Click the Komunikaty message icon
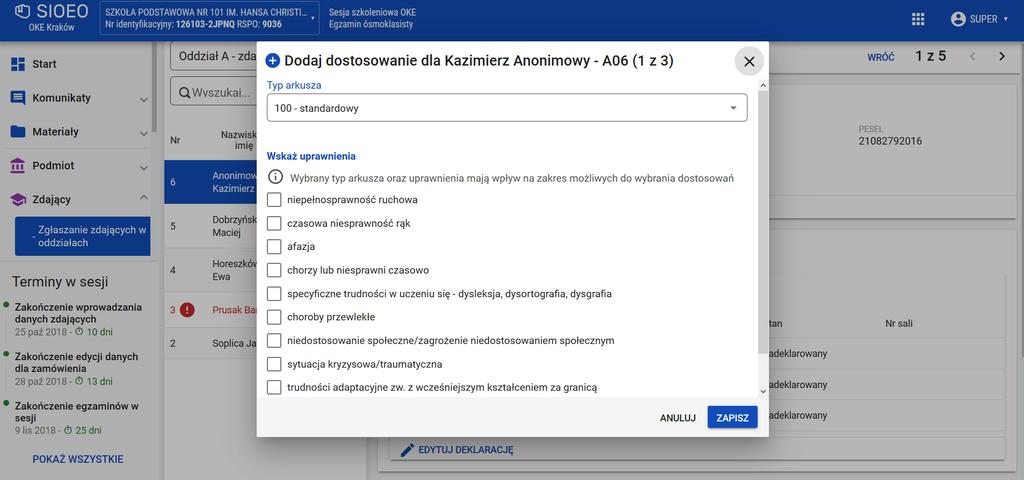Viewport: 1024px width, 480px height. click(18, 98)
